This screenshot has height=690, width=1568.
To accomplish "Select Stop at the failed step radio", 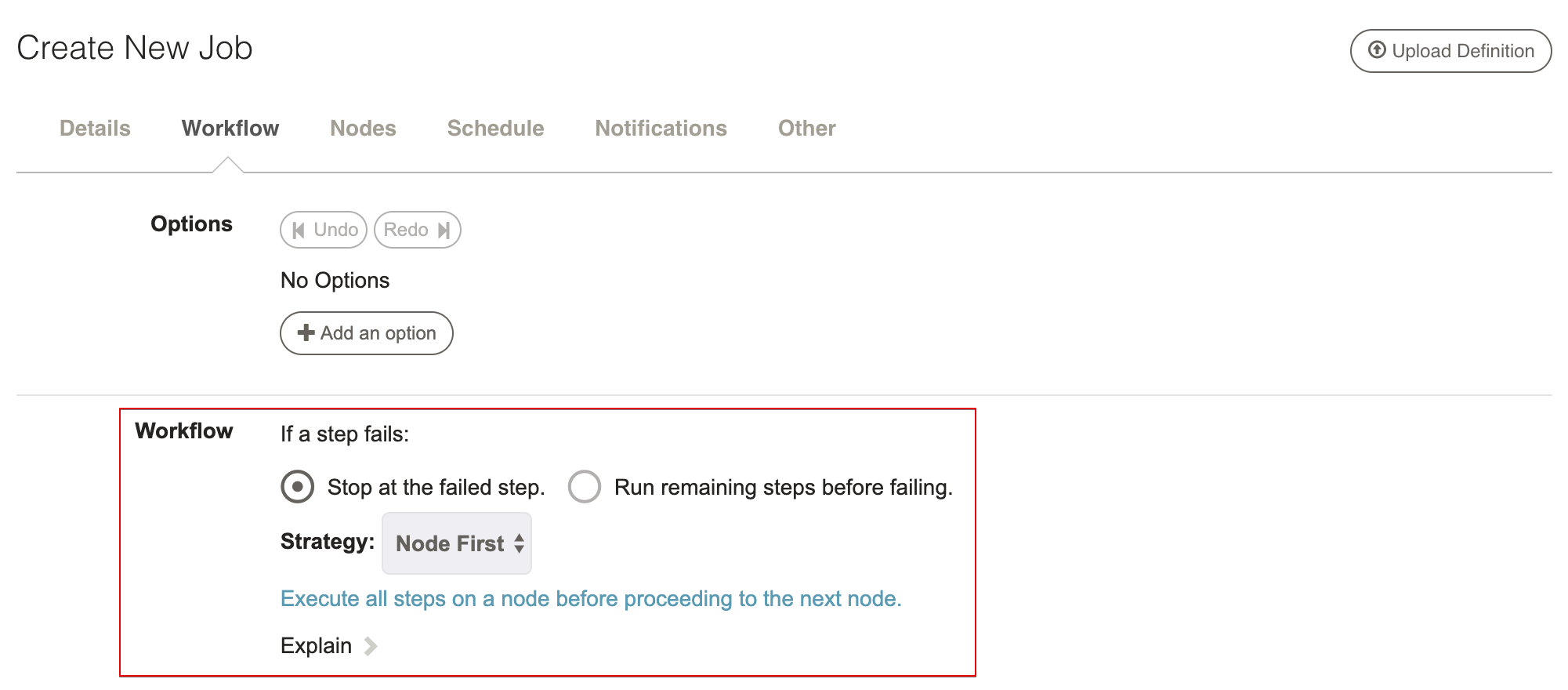I will pyautogui.click(x=298, y=487).
